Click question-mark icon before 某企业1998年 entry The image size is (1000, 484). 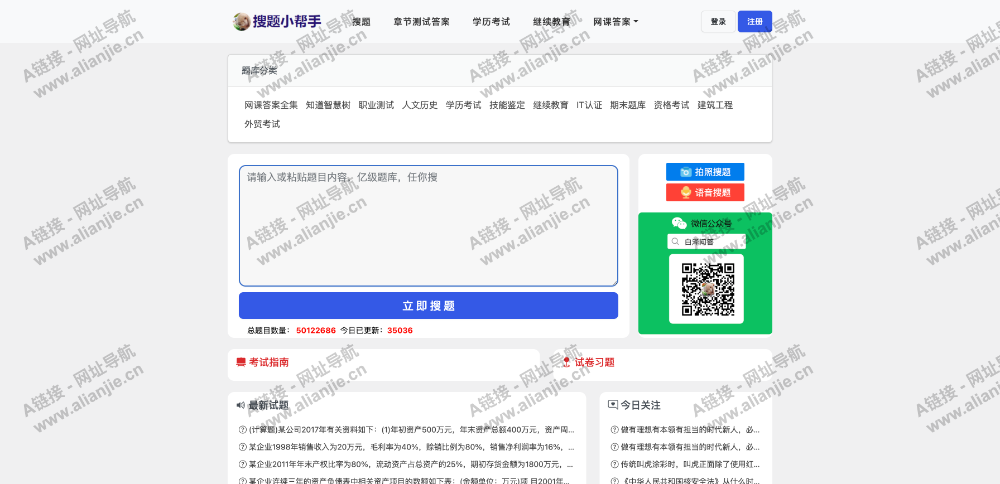pyautogui.click(x=242, y=447)
